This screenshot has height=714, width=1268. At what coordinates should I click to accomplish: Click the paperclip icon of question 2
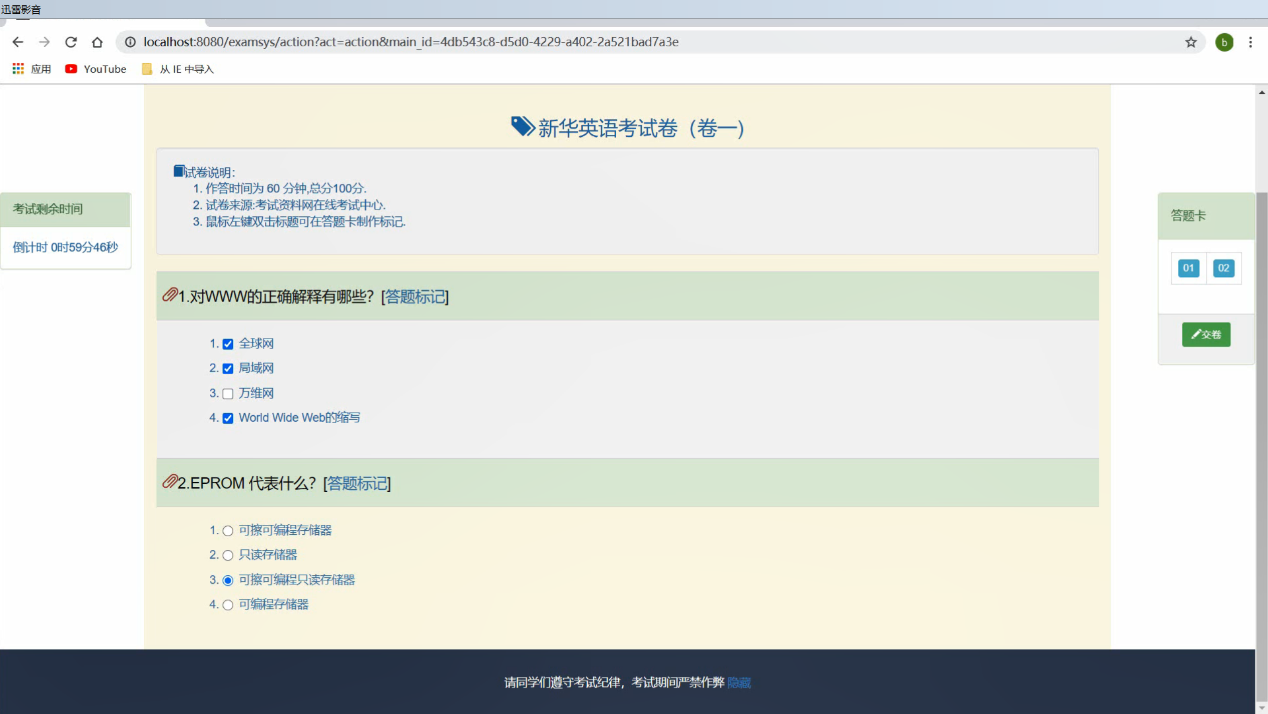[170, 482]
